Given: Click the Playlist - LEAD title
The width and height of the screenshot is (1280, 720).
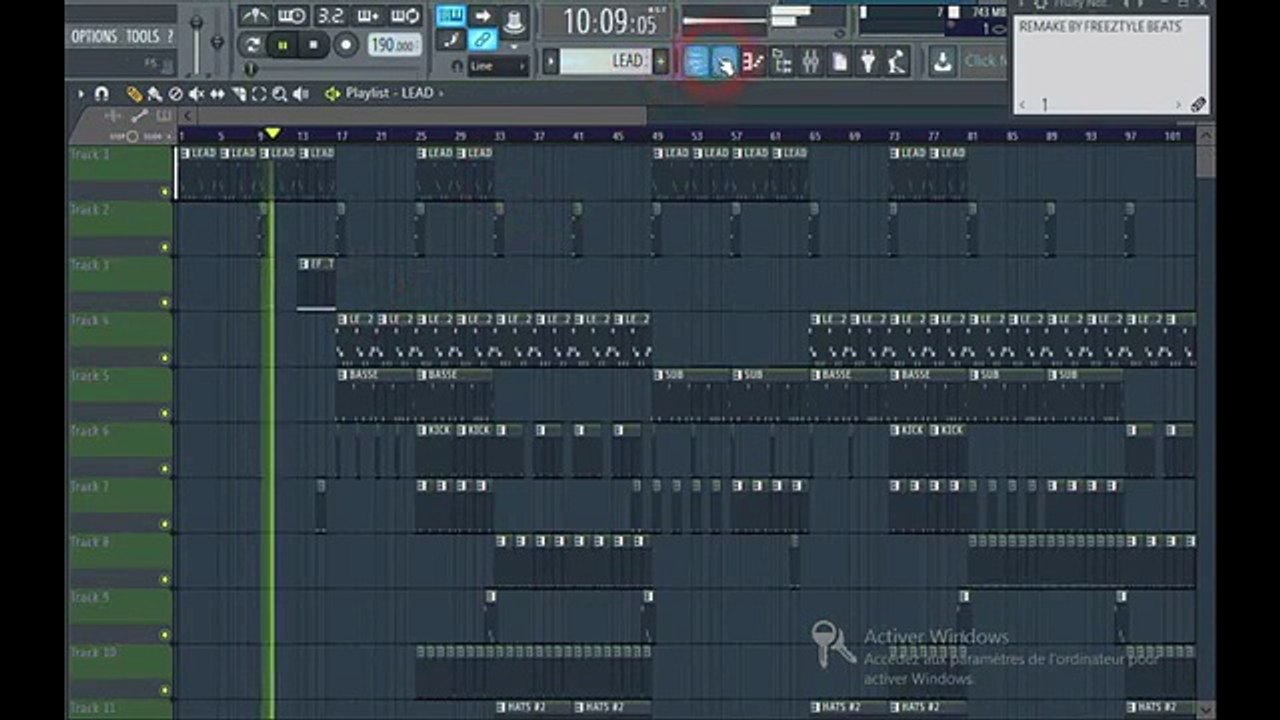Looking at the screenshot, I should (389, 93).
